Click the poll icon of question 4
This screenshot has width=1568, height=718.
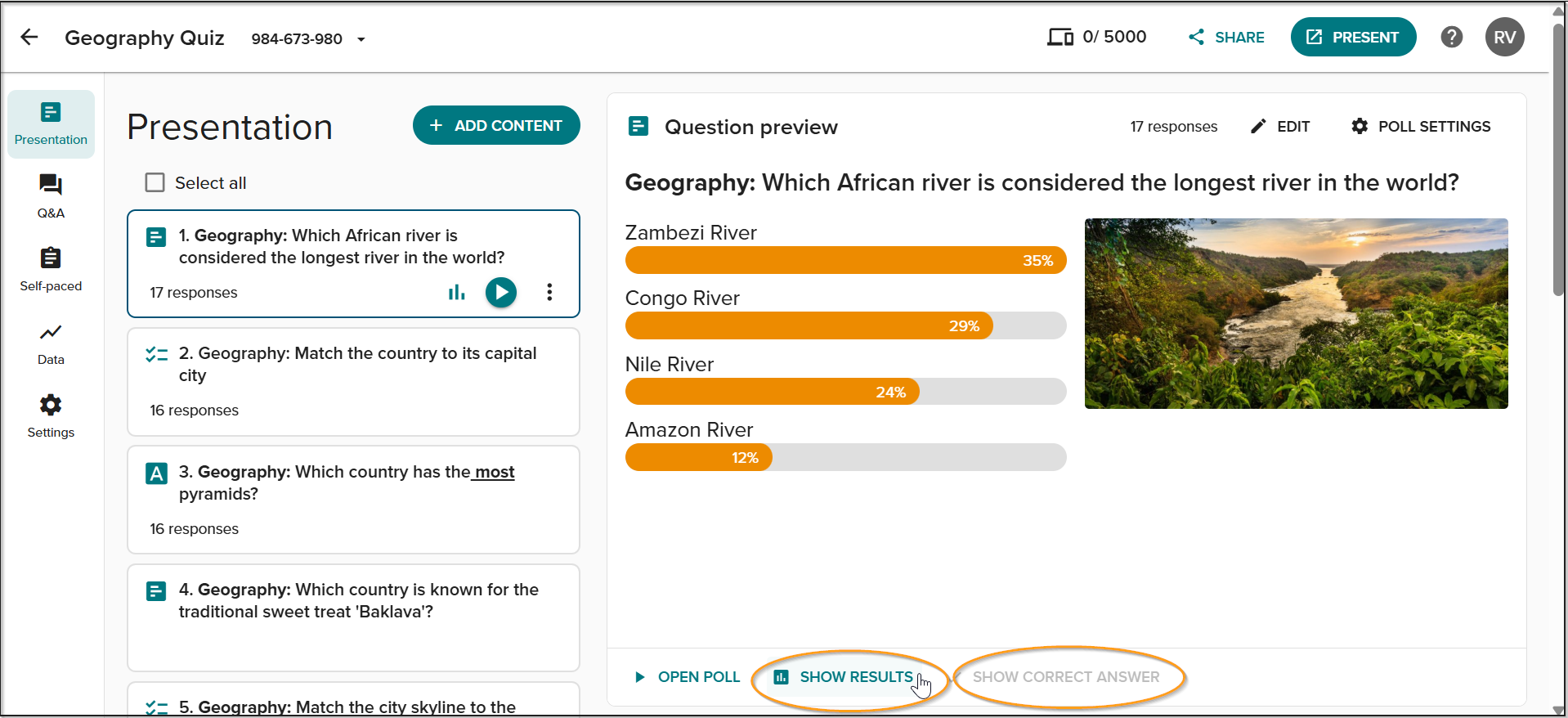(156, 591)
